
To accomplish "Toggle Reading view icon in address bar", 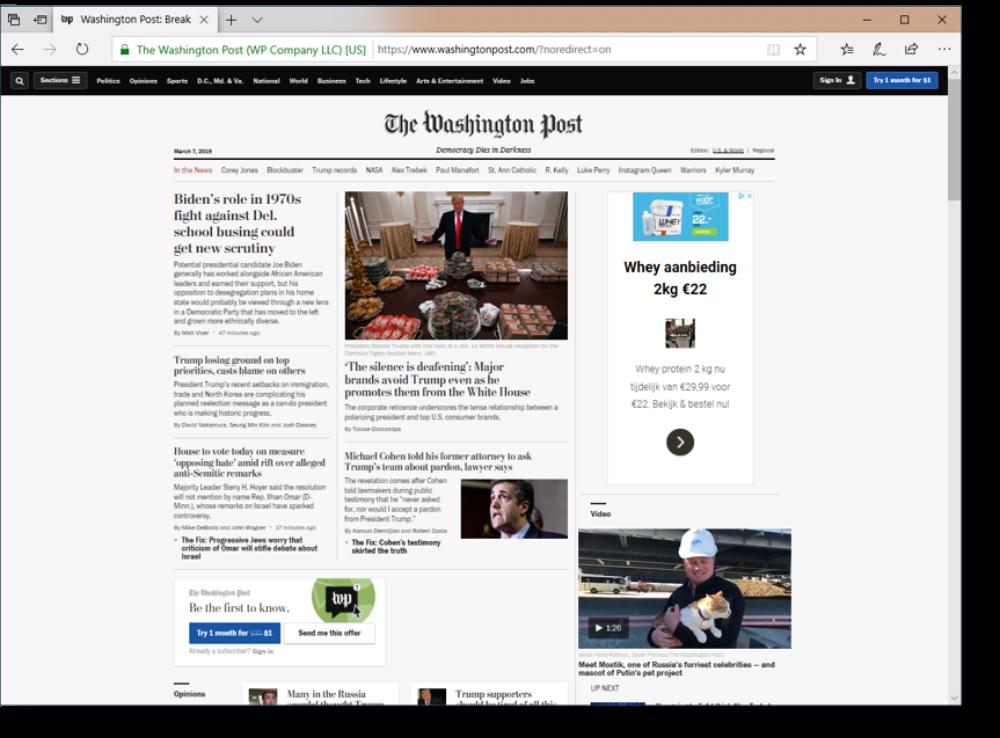I will point(773,50).
